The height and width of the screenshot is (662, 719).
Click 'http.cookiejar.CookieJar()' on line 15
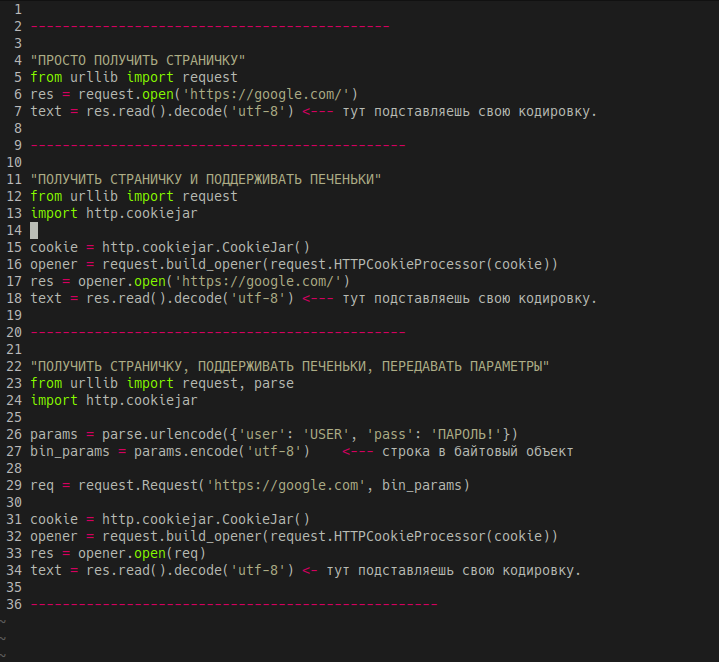(x=206, y=248)
